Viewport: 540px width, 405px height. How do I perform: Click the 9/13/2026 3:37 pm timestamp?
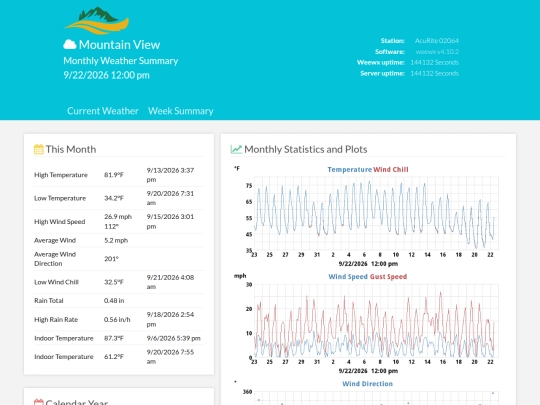[x=170, y=175]
